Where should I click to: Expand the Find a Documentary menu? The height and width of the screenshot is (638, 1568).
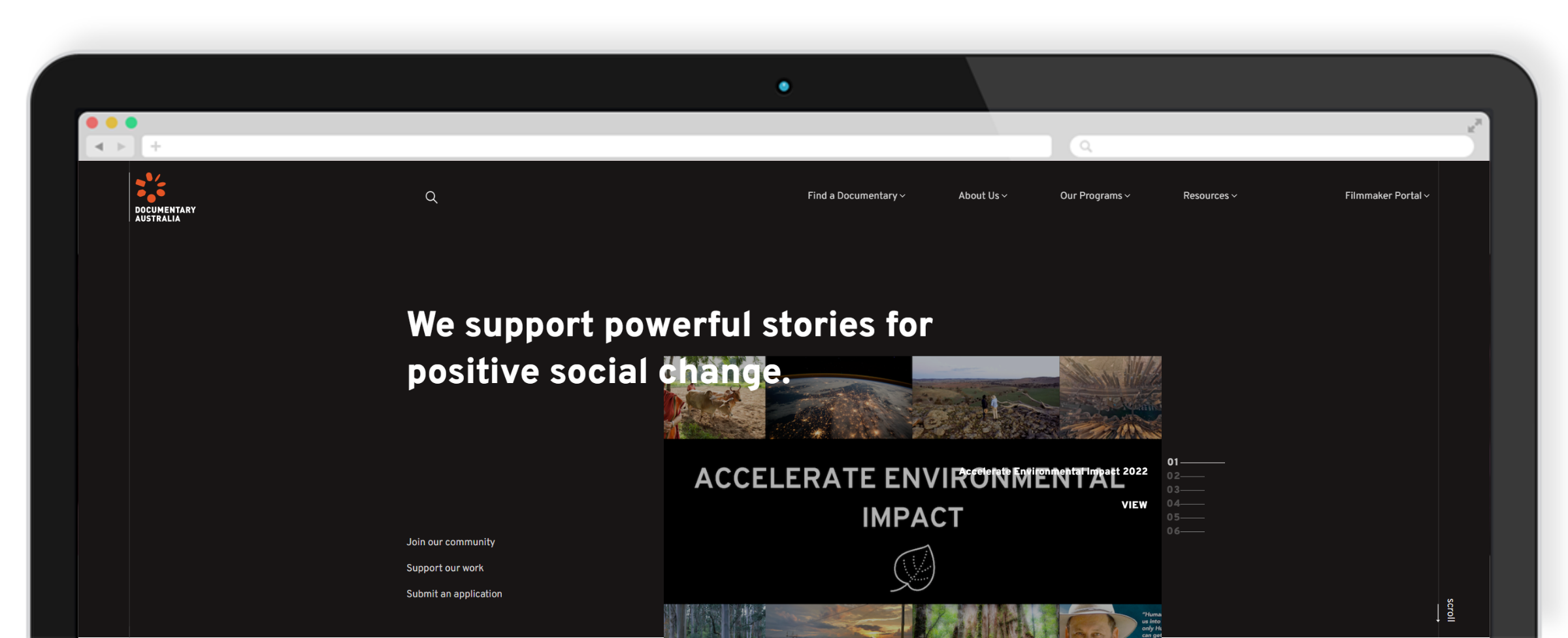[856, 195]
